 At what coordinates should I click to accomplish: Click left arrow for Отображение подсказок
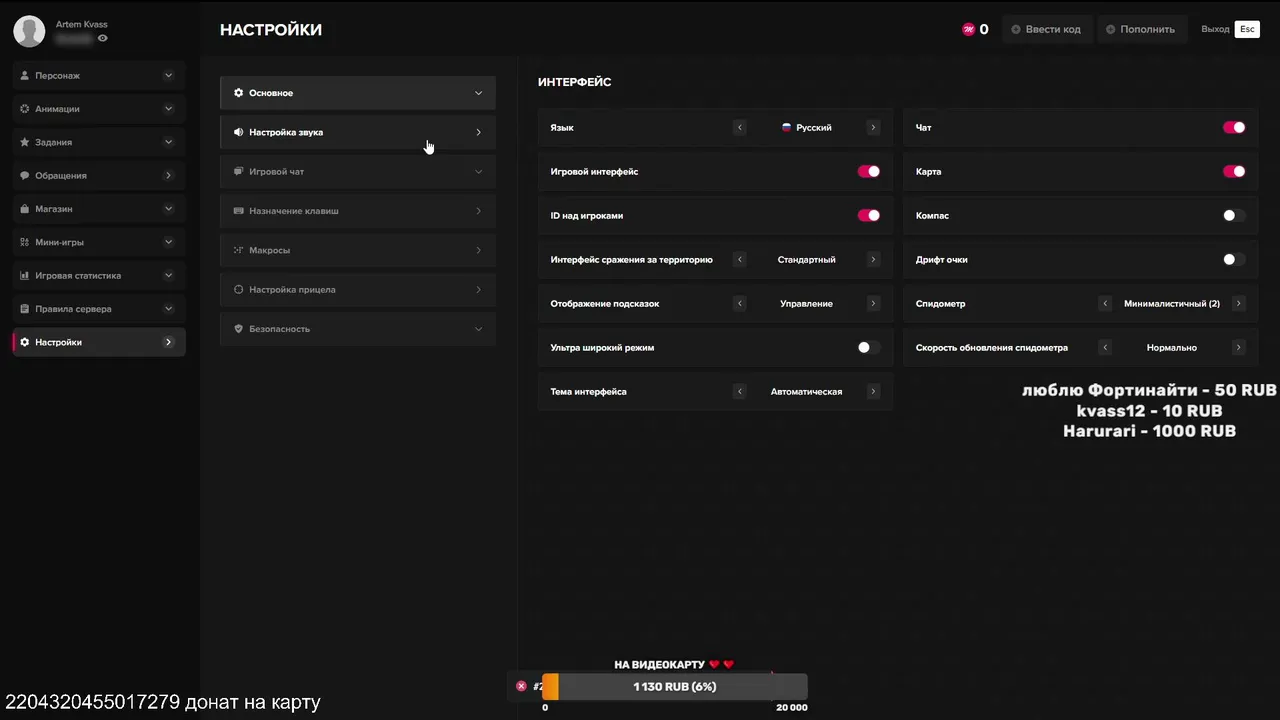pyautogui.click(x=740, y=304)
